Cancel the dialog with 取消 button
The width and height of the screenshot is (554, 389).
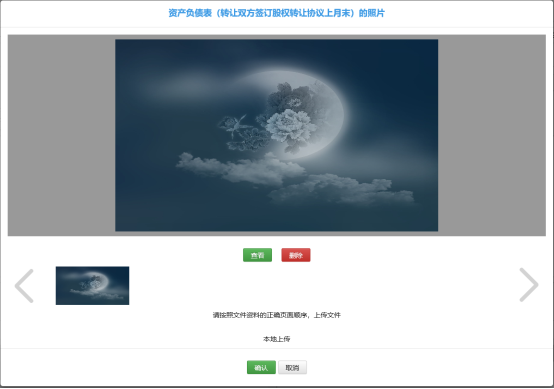[292, 367]
